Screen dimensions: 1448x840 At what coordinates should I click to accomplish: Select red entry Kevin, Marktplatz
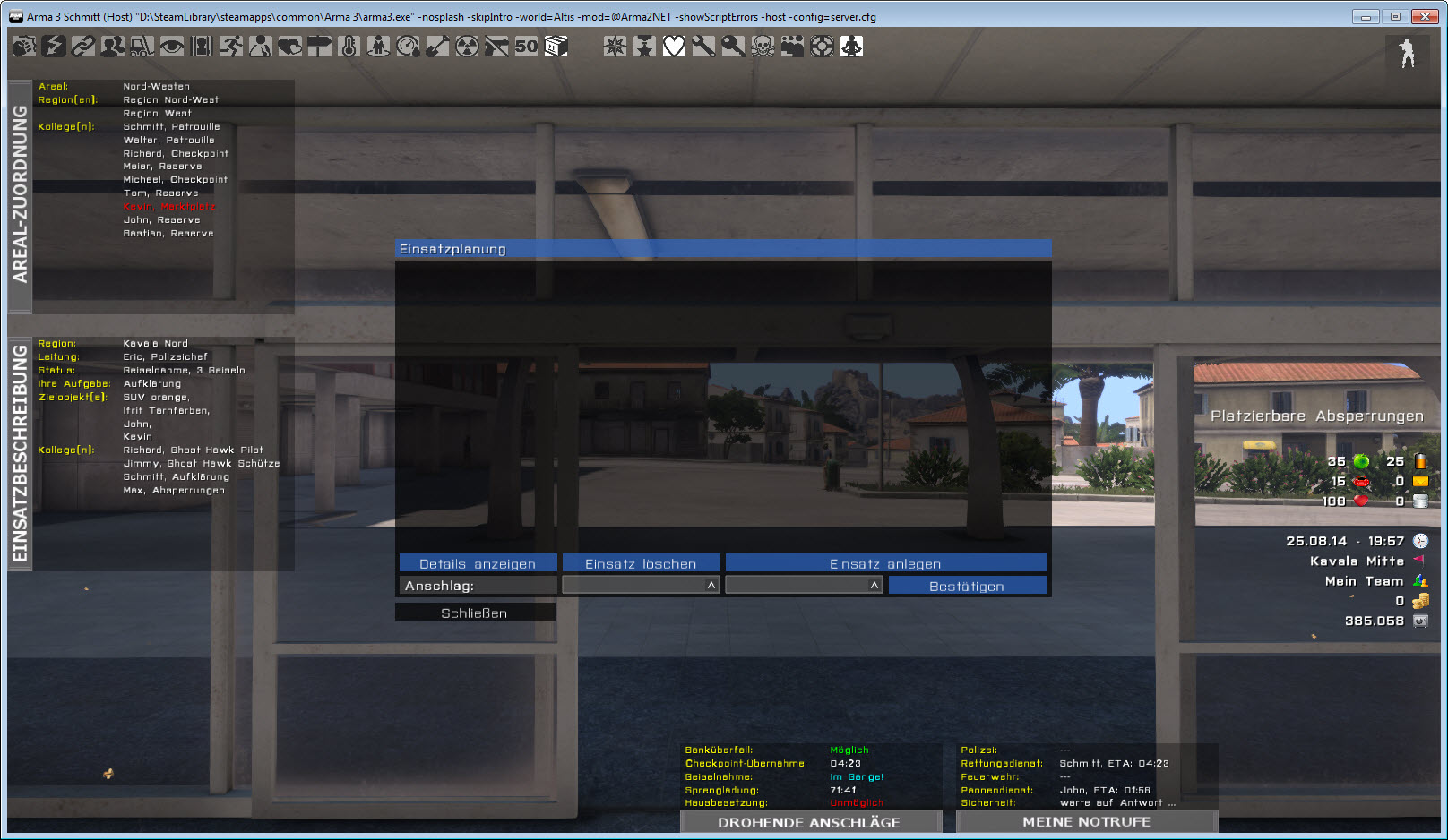[168, 206]
